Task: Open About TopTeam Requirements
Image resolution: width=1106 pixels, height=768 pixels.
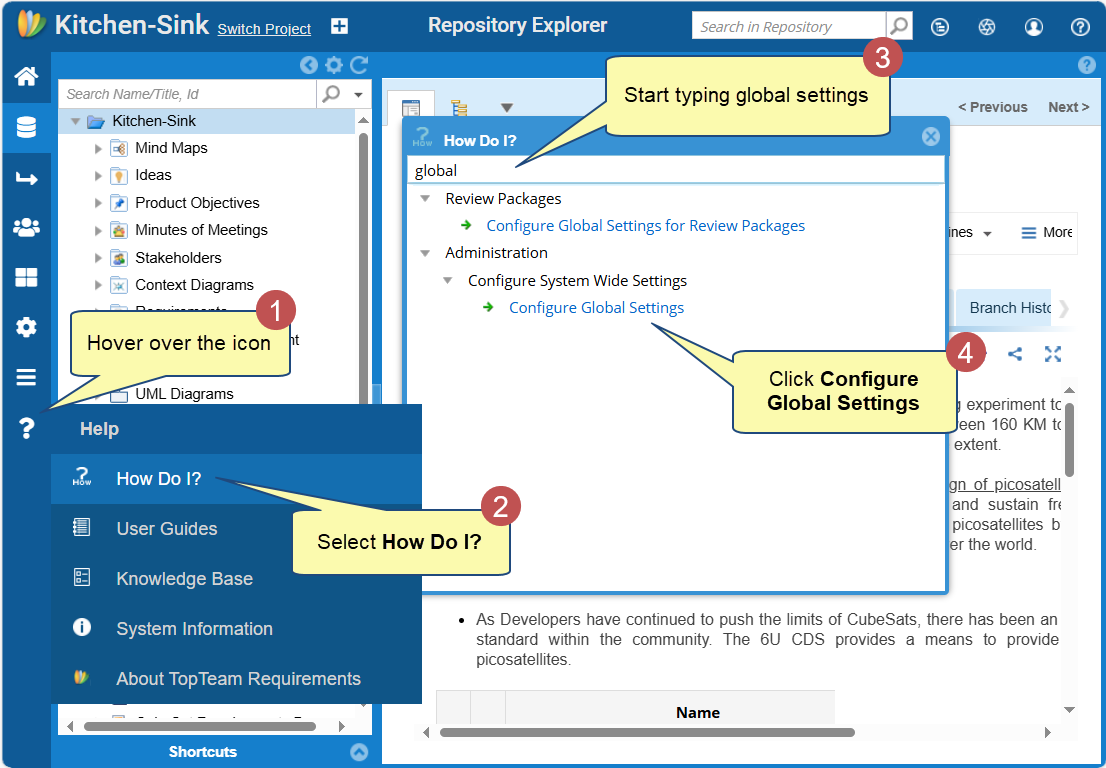Action: pos(236,678)
